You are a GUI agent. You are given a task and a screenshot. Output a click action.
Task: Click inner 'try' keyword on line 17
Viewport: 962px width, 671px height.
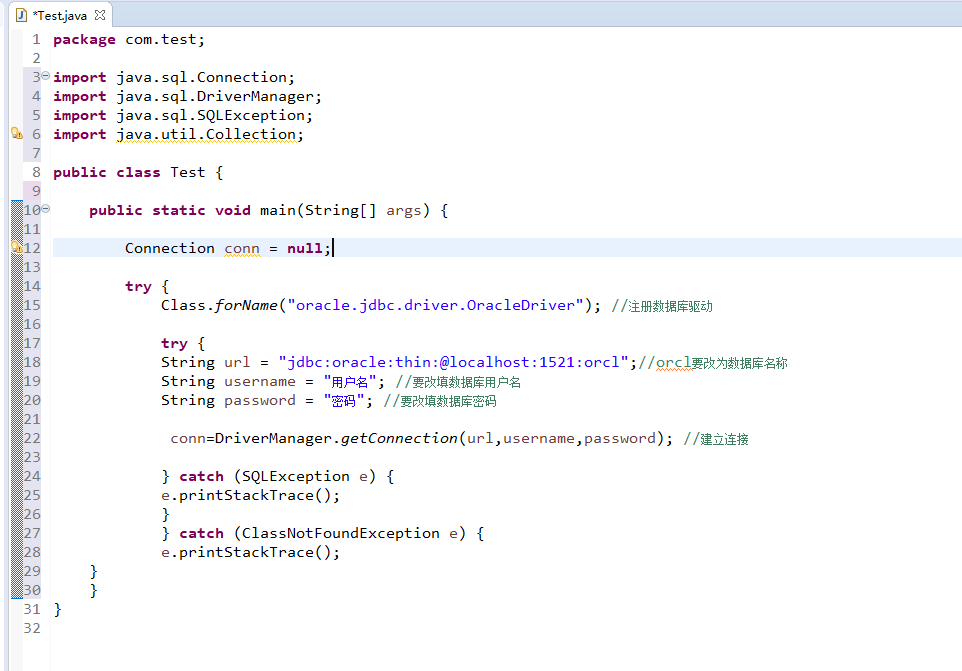(174, 343)
